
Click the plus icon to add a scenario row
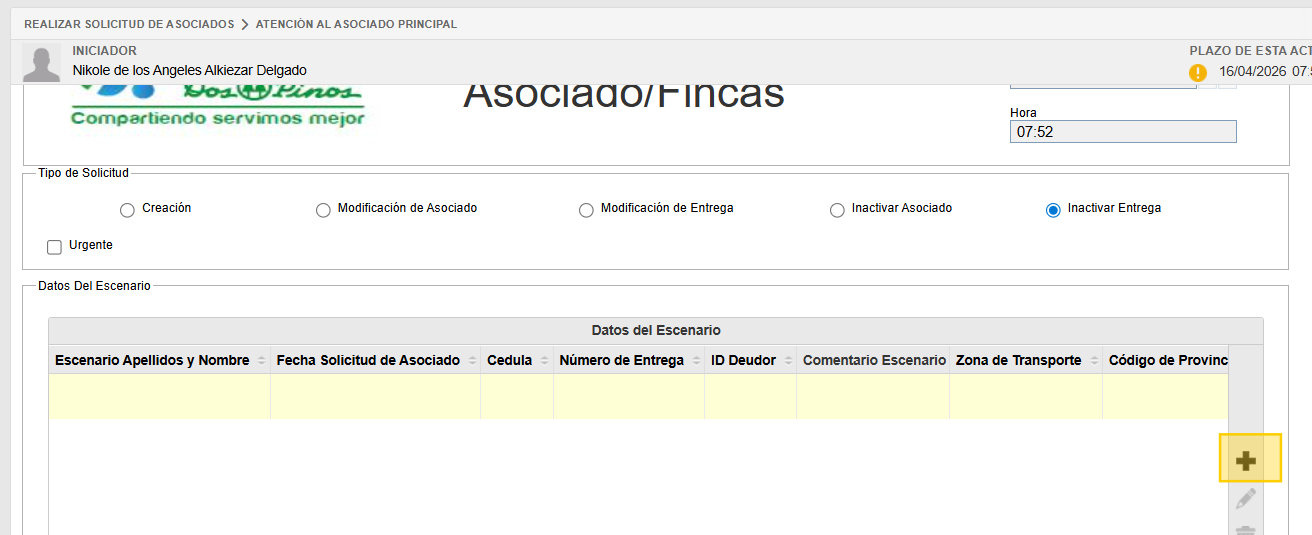tap(1246, 460)
